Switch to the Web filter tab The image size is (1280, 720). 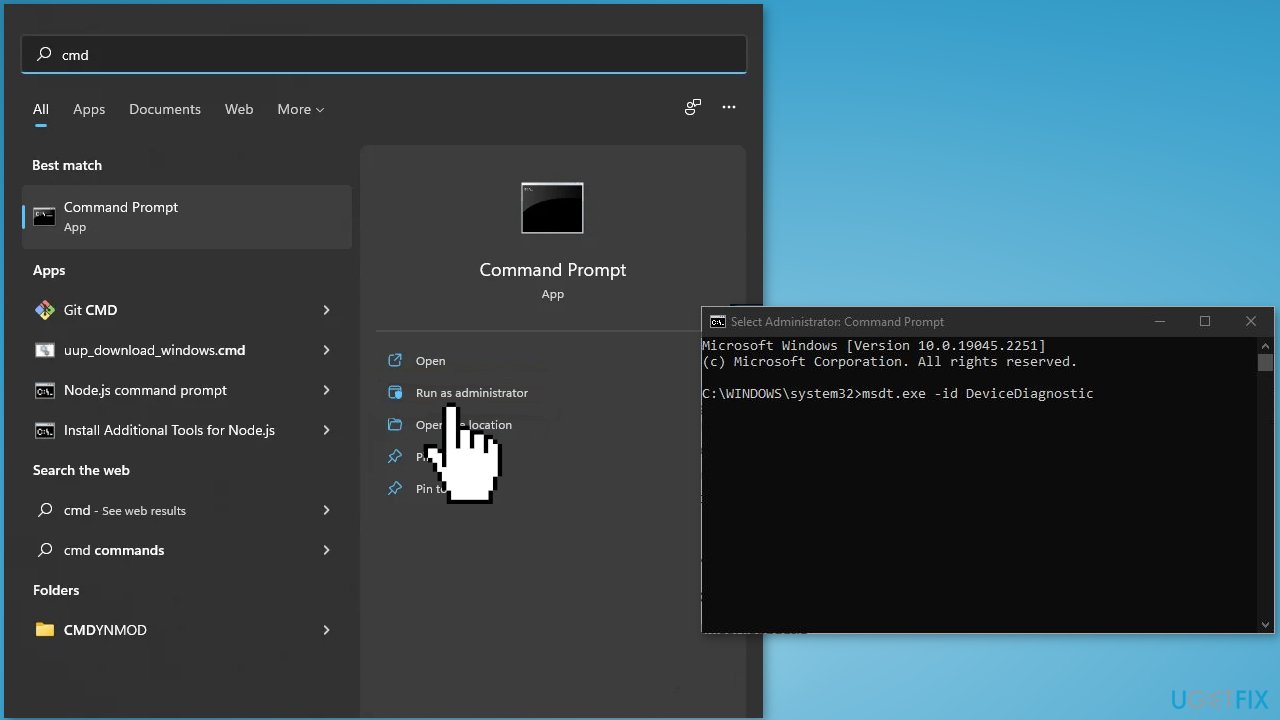tap(239, 109)
